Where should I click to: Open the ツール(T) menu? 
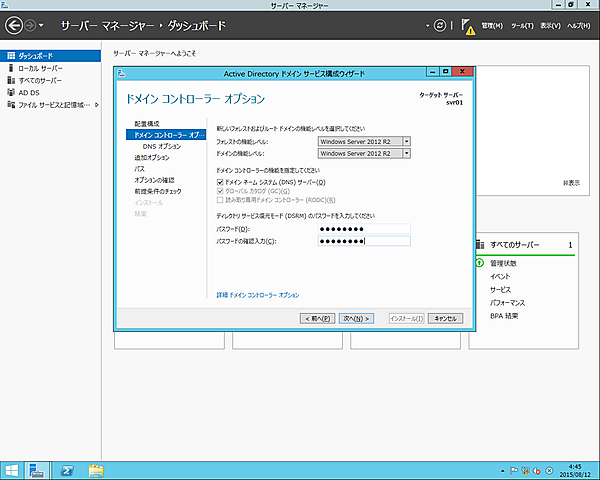522,25
